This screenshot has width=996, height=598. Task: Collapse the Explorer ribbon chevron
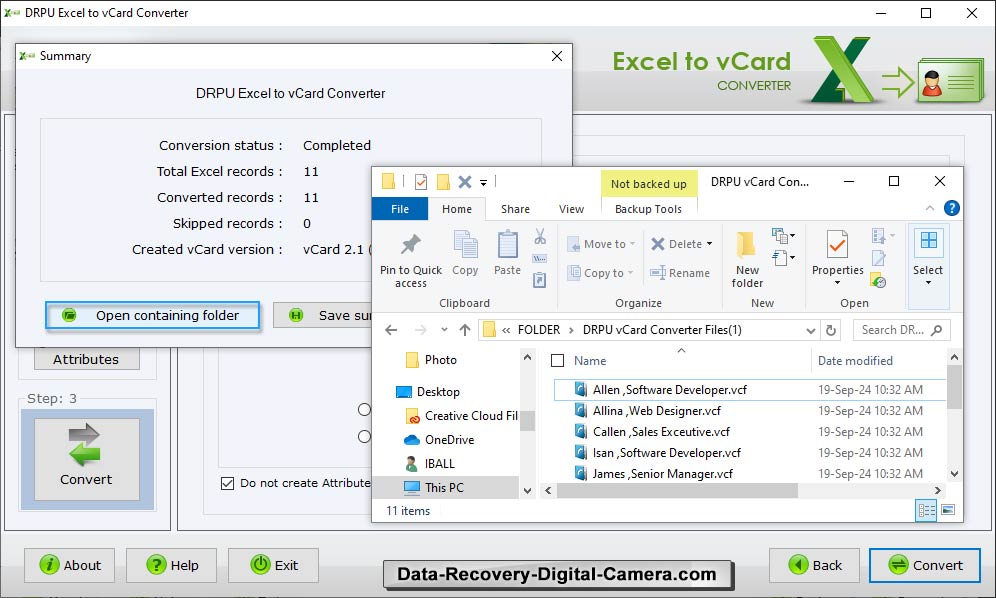(930, 208)
